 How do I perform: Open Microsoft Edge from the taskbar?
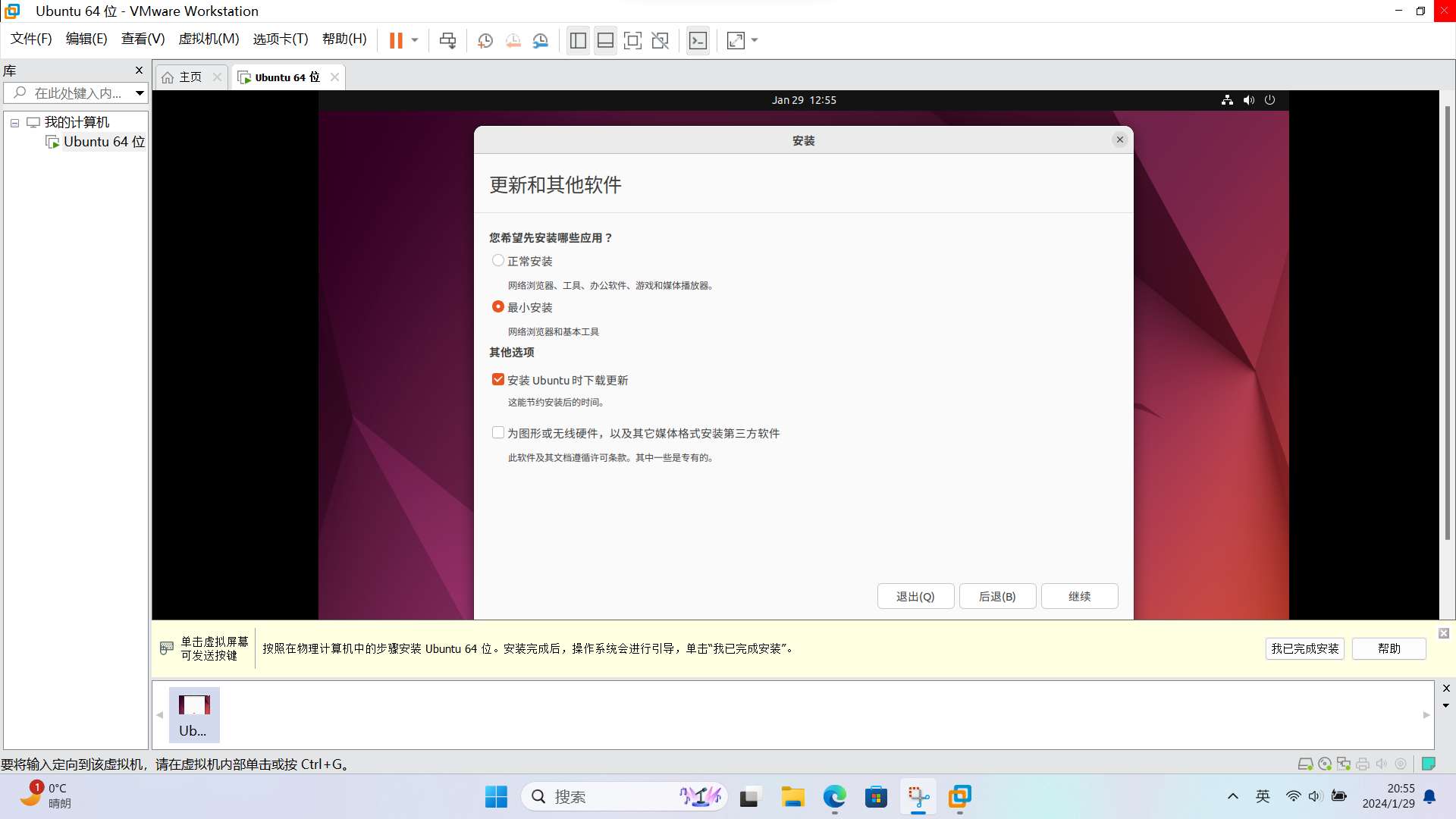[834, 797]
